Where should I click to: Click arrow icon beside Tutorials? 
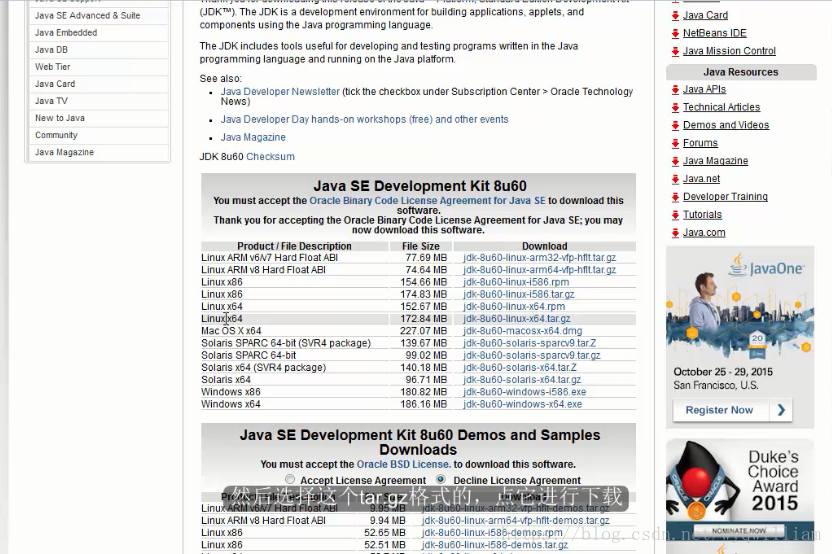675,215
